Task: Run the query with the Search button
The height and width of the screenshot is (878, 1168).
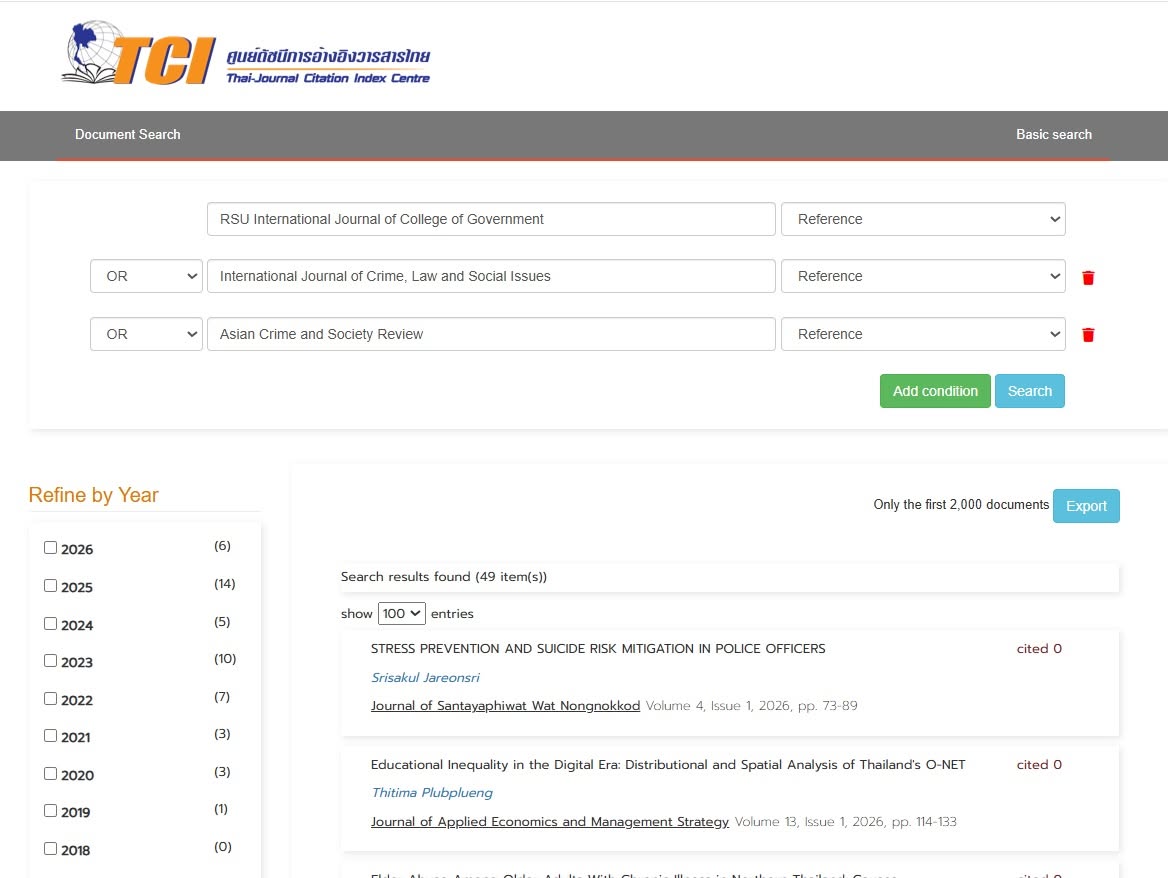Action: click(1029, 391)
